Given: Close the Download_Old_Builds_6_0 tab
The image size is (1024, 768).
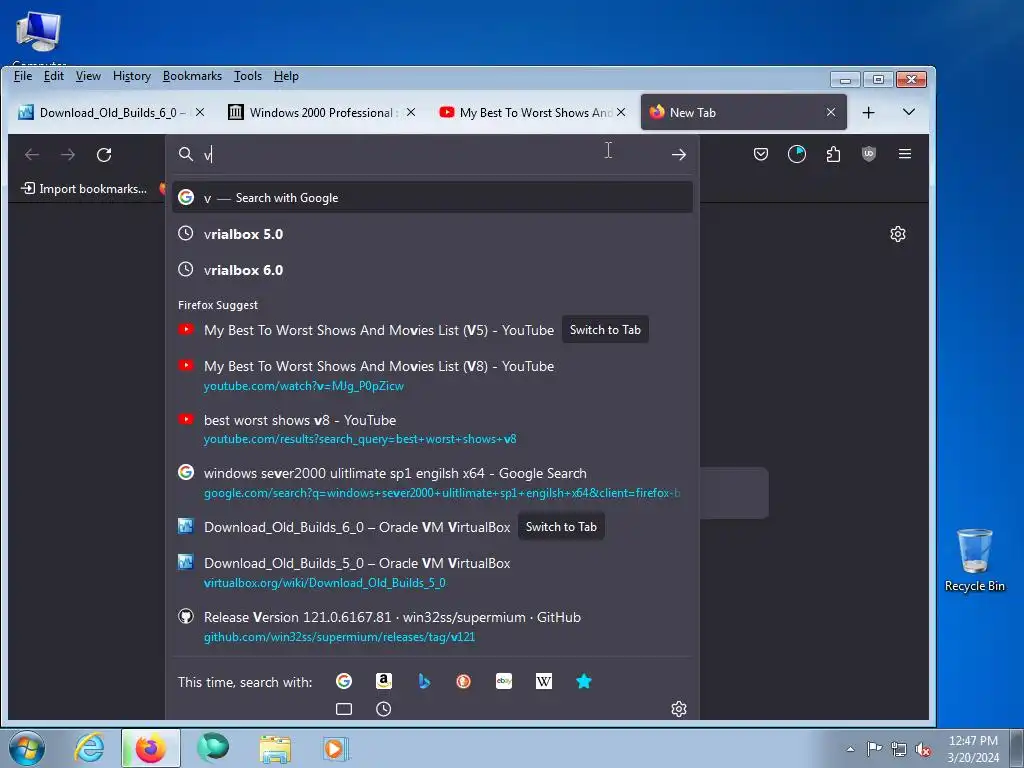Looking at the screenshot, I should click(x=200, y=112).
